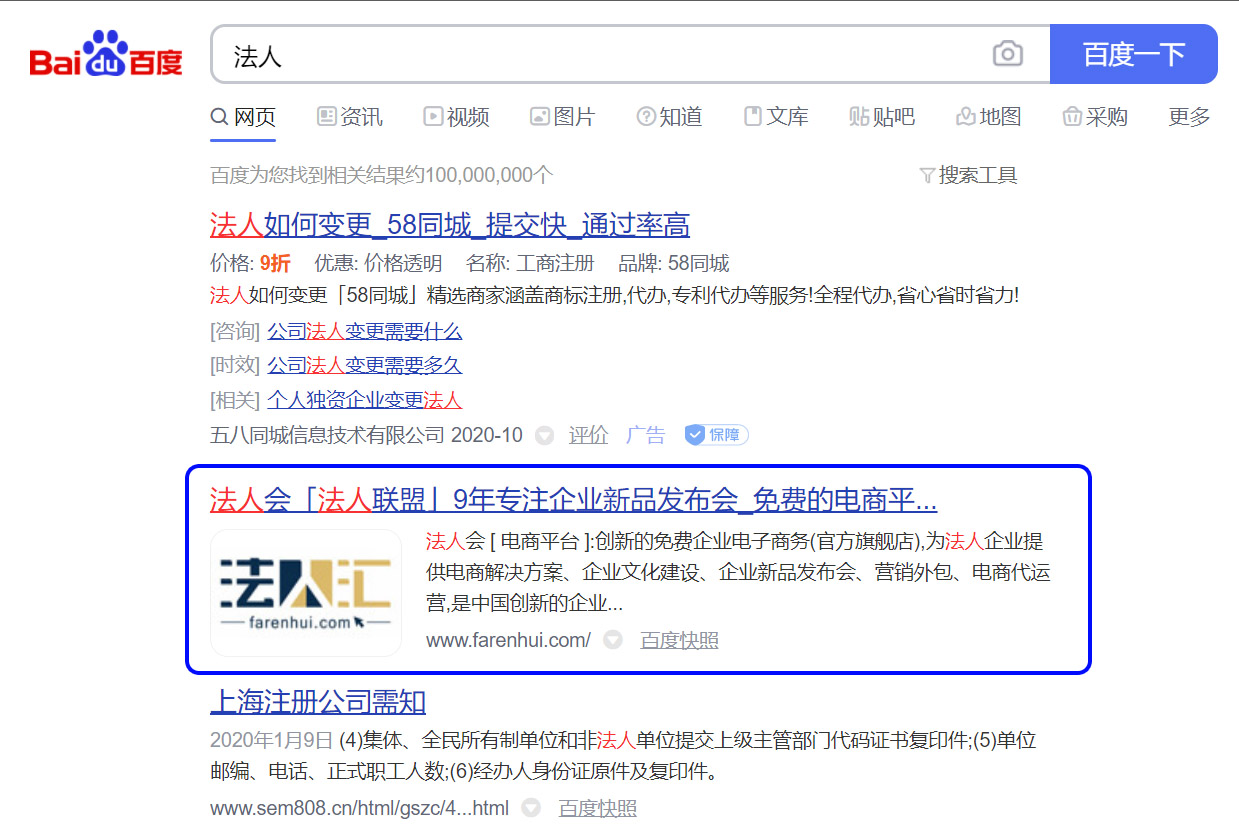Open link 公司法人变更需要什么
This screenshot has width=1239, height=829.
pos(365,331)
